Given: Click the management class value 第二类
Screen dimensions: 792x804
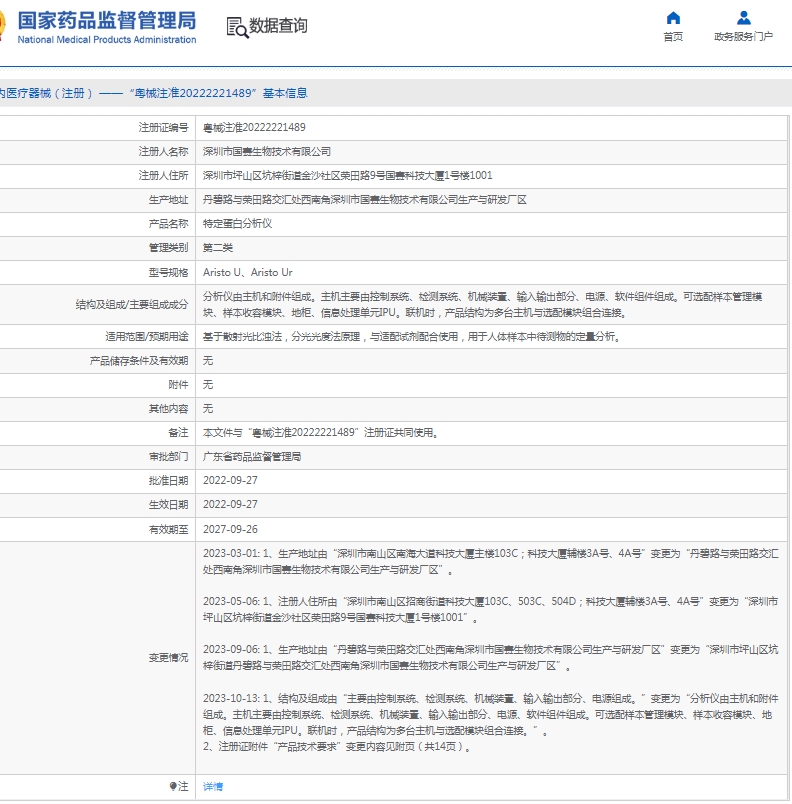Looking at the screenshot, I should pyautogui.click(x=218, y=248).
